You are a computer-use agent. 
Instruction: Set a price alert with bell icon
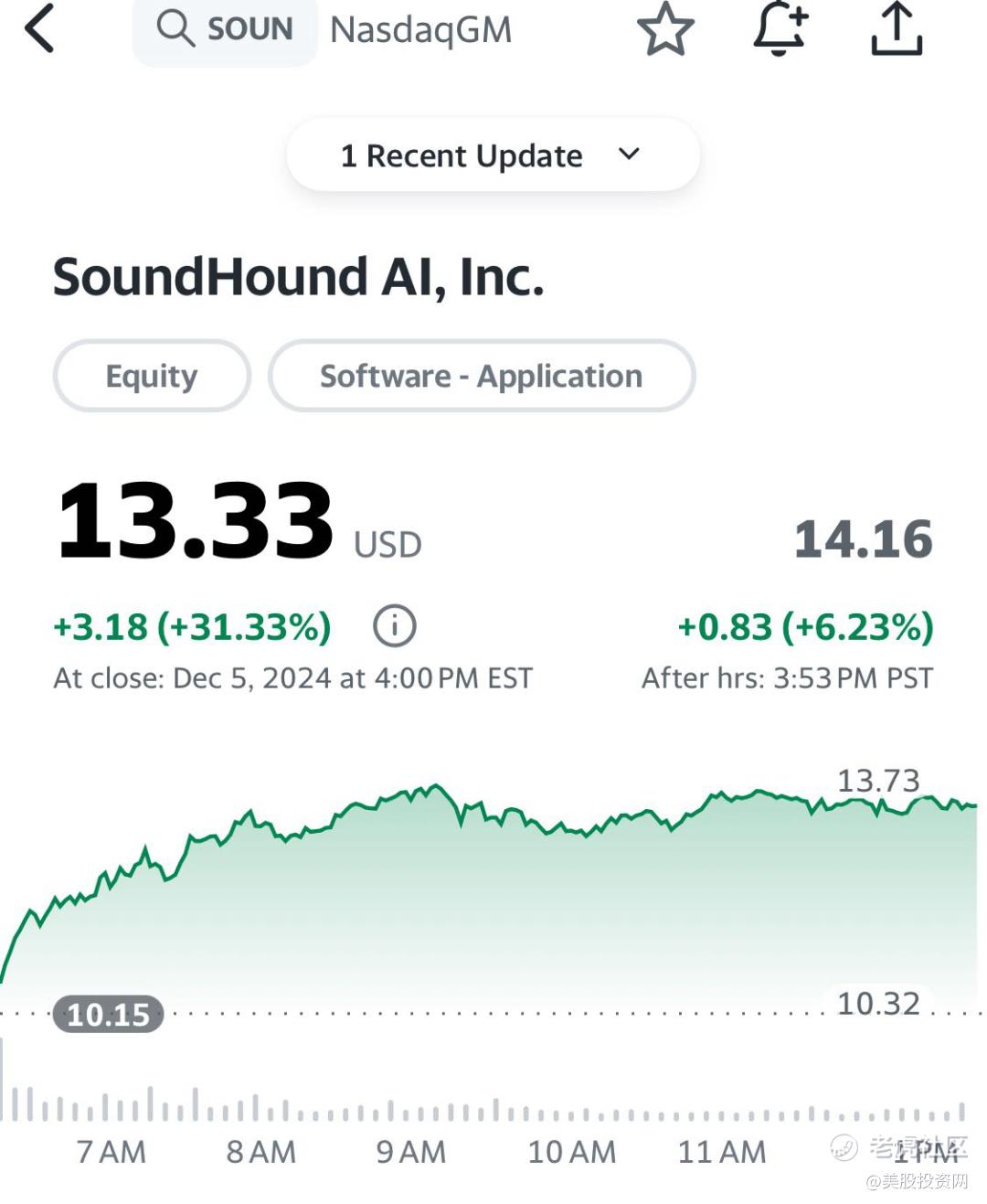point(780,28)
